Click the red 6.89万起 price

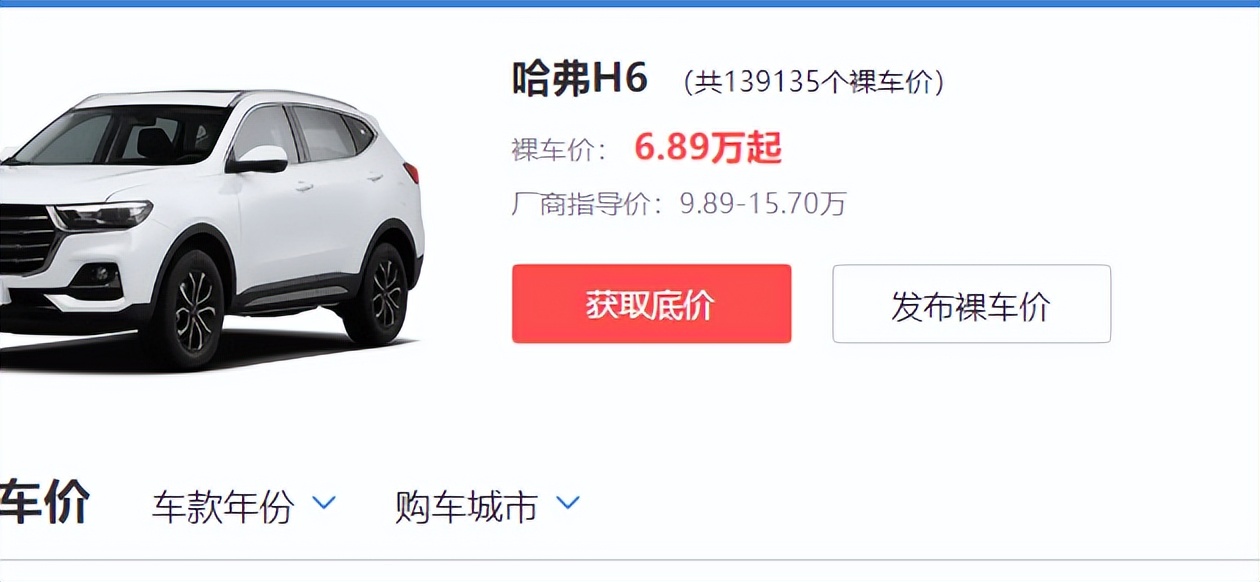[x=708, y=148]
